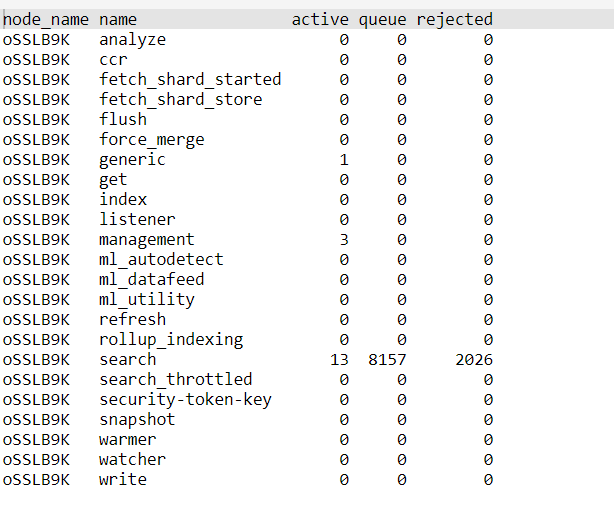This screenshot has height=528, width=614.
Task: Click the write row node name
Action: point(36,480)
